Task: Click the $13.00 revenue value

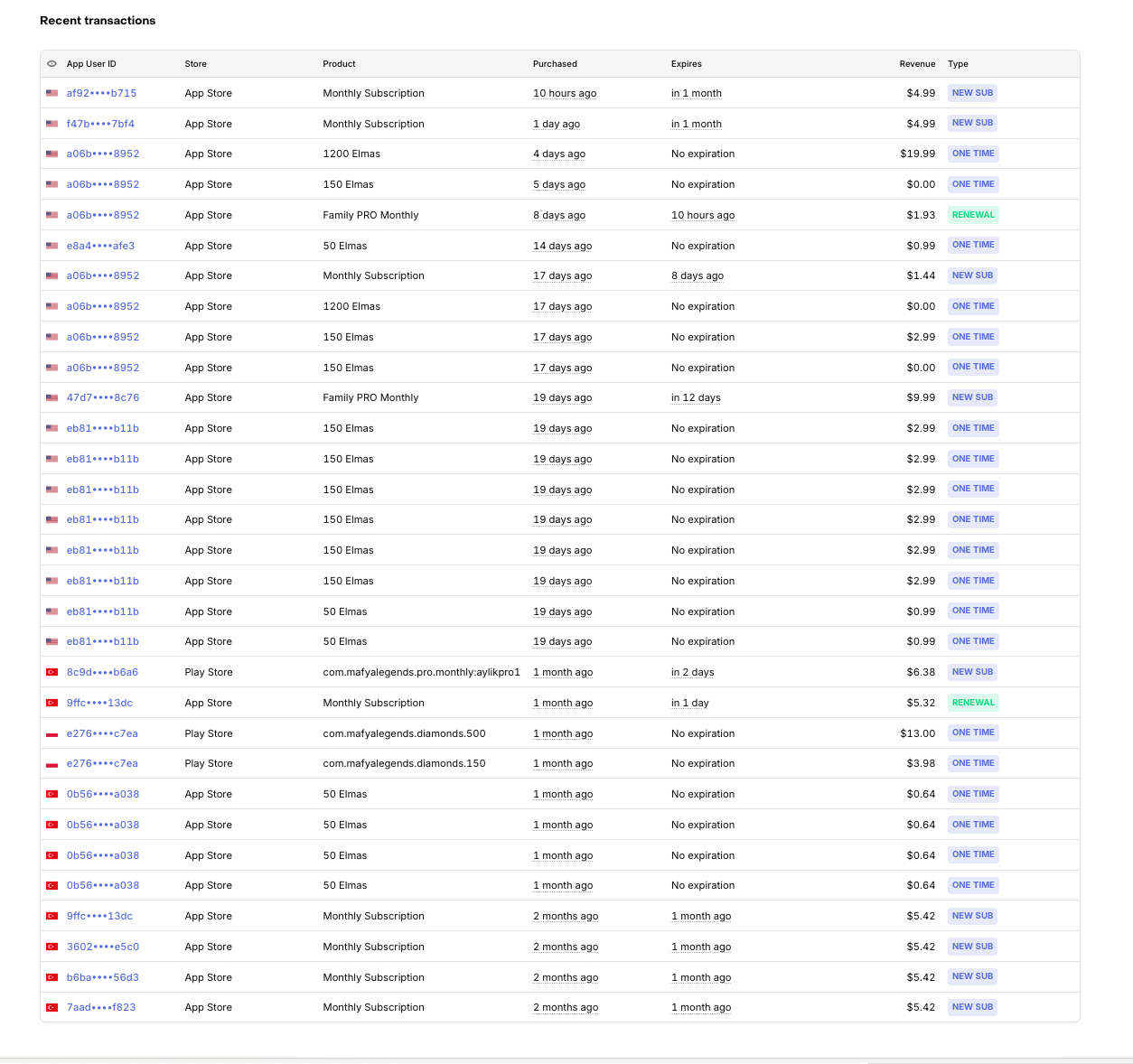Action: pos(918,733)
